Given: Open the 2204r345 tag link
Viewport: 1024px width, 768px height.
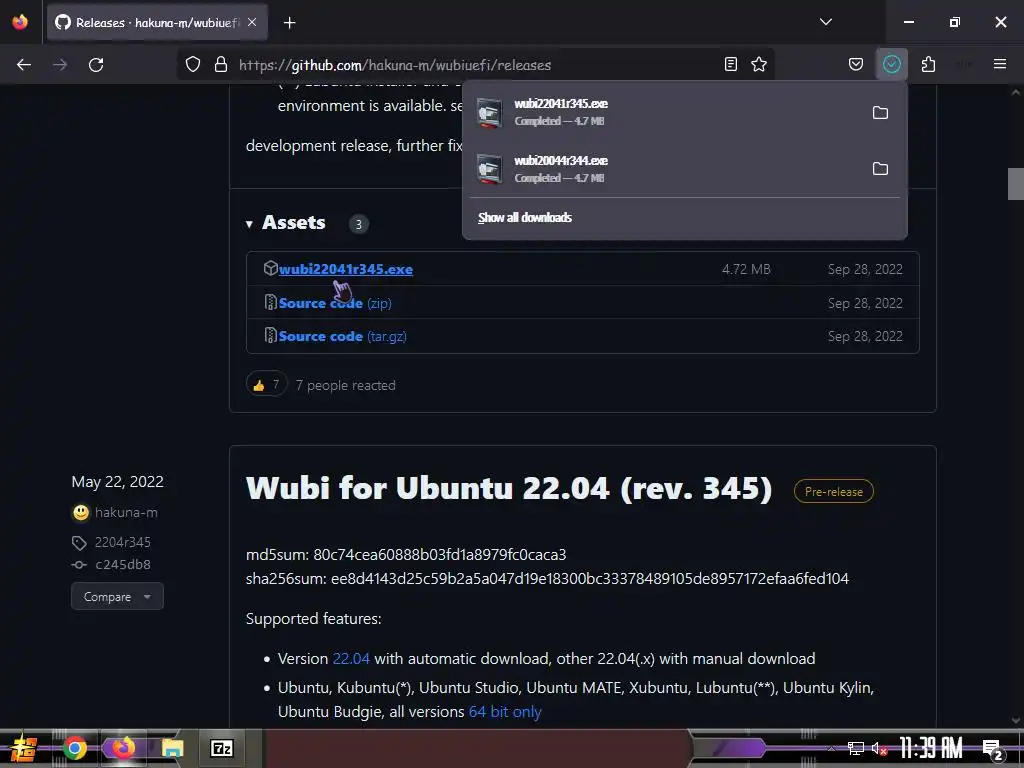Looking at the screenshot, I should tap(122, 542).
